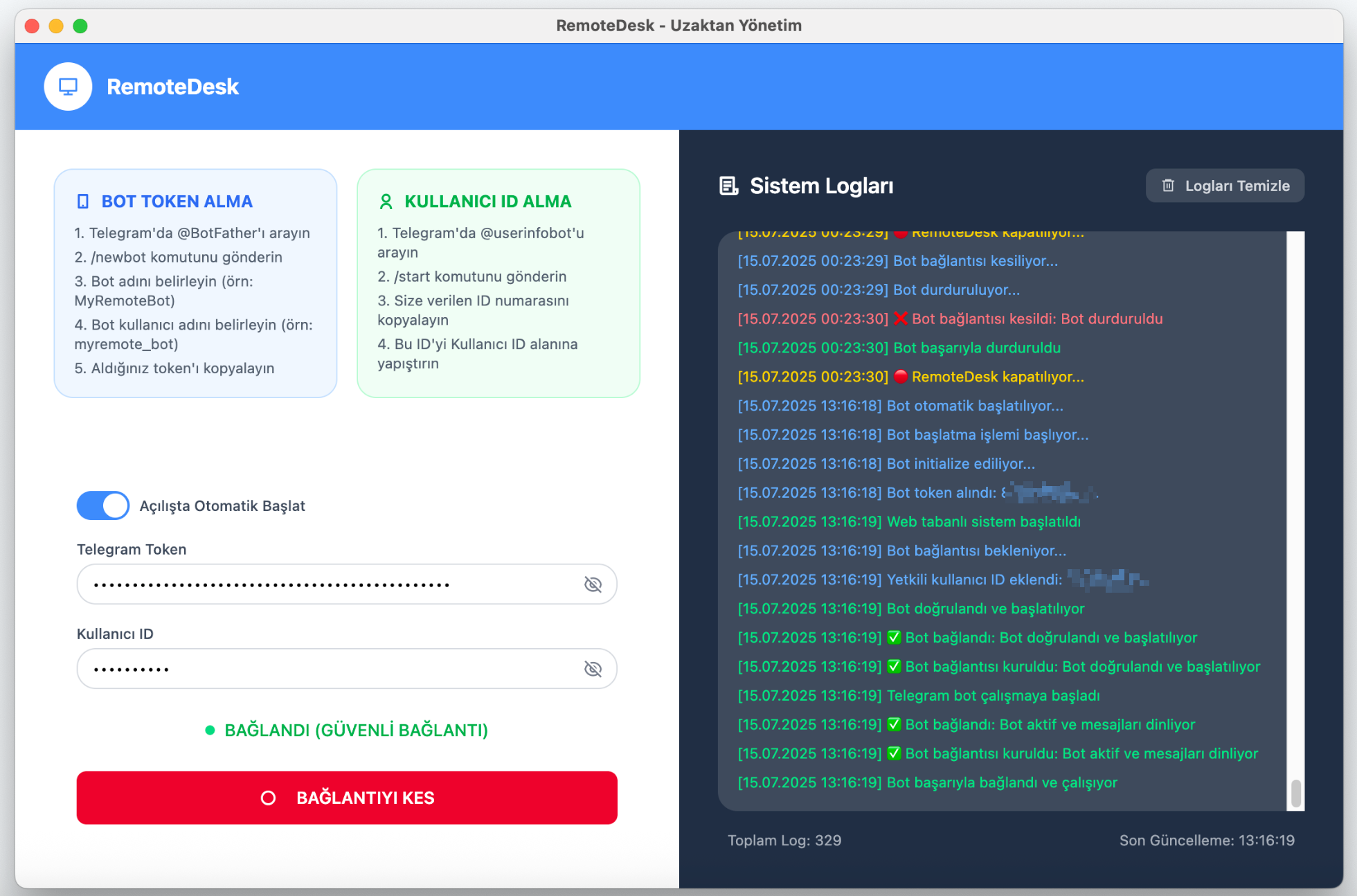Click the system logs scrollbar thumb
The image size is (1357, 896).
[1296, 794]
